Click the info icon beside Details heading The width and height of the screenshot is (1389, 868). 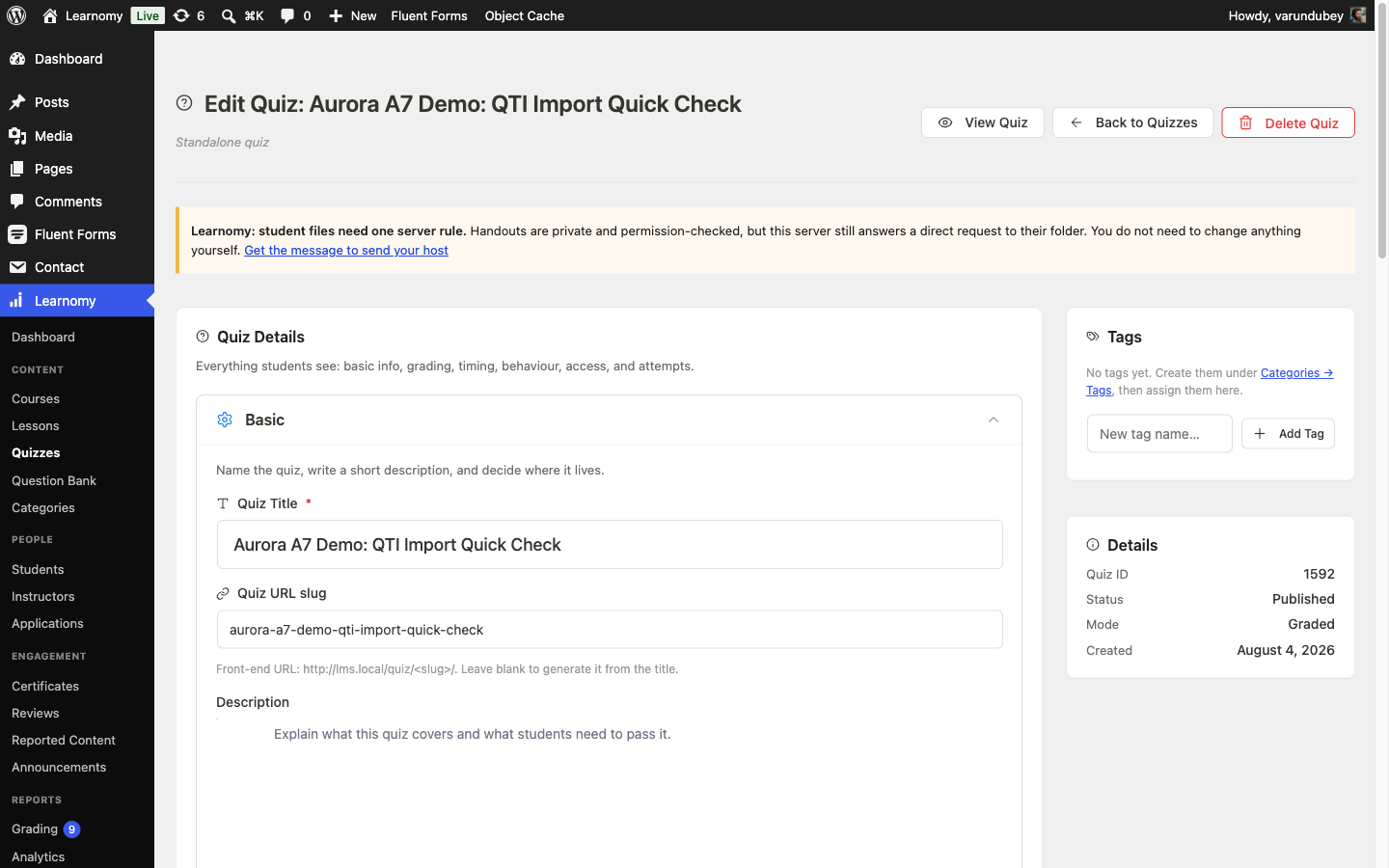1093,545
